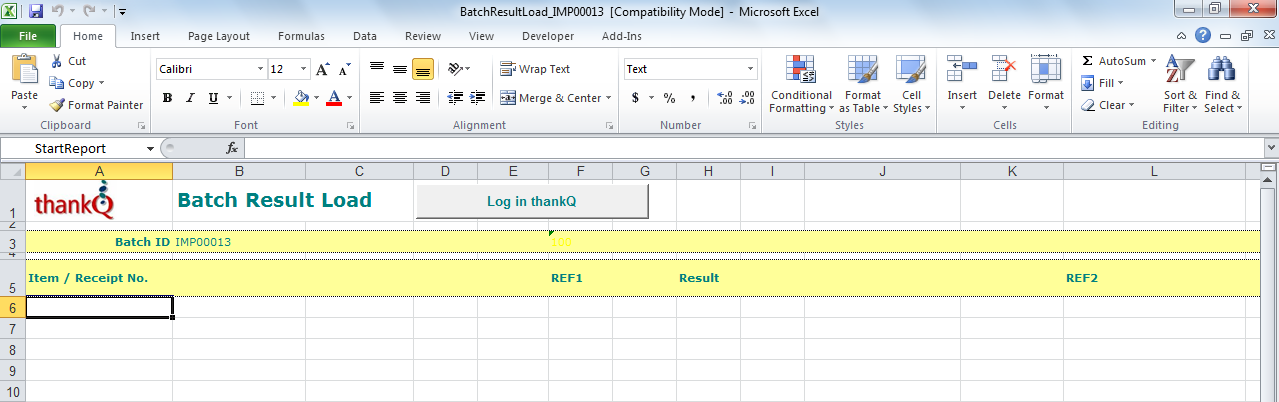Click Increase Decimal icon
The height and width of the screenshot is (402, 1279).
tap(725, 98)
